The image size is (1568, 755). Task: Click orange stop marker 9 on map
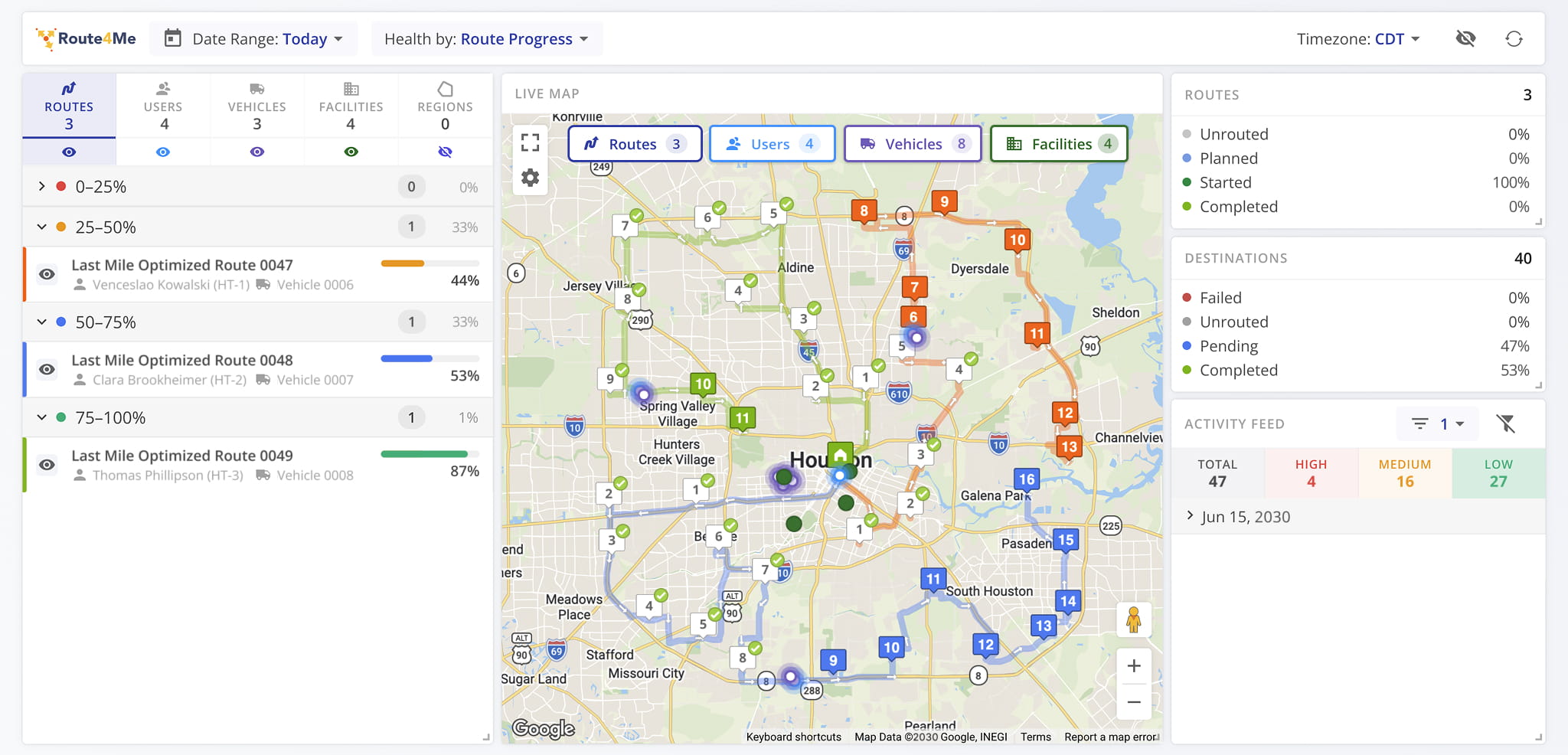point(944,202)
